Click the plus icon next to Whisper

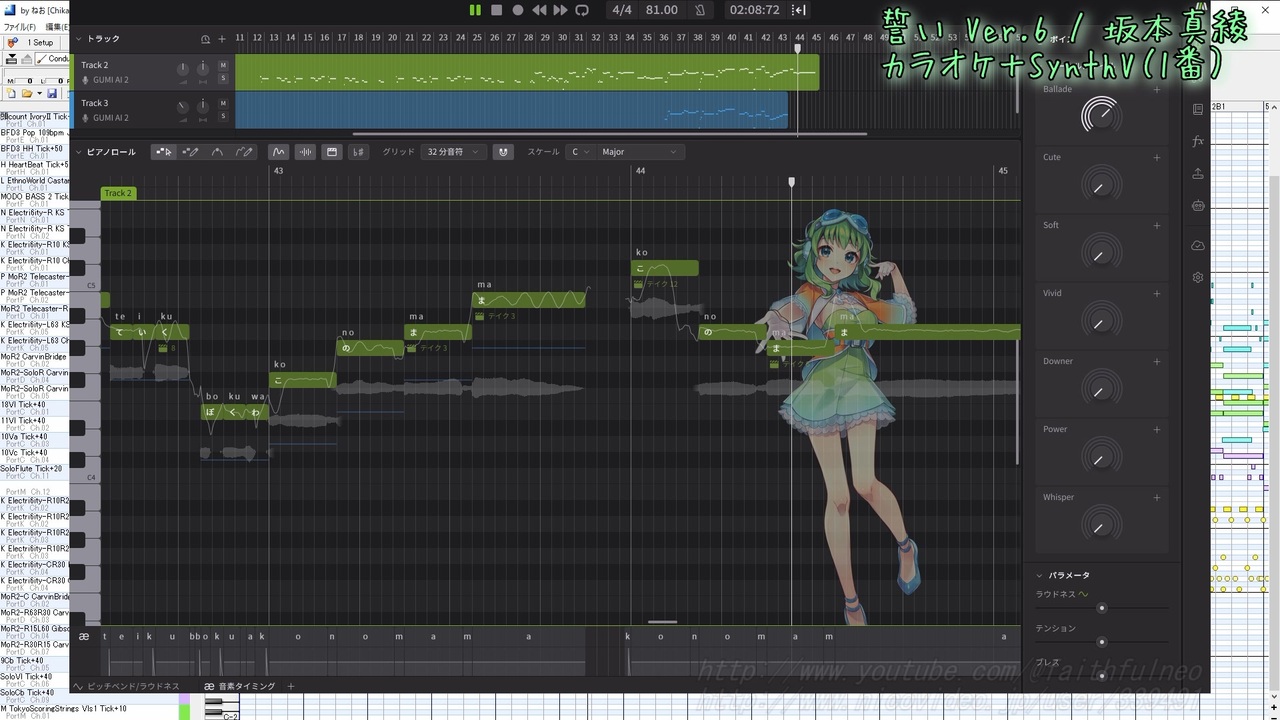[1157, 497]
